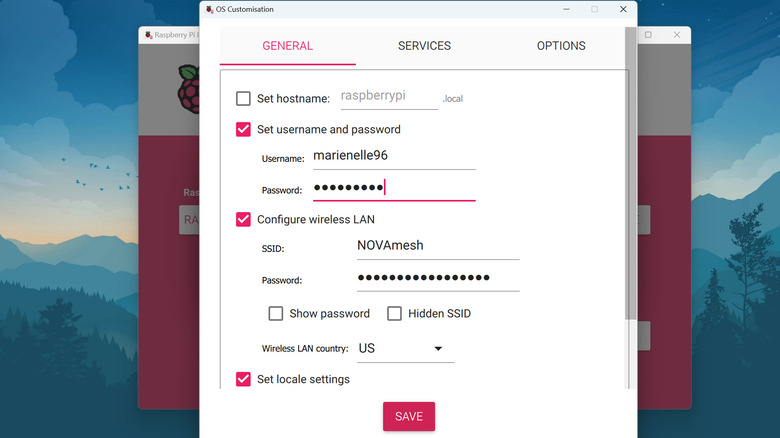Click the Raspberry Pi icon in OS Customisation title
Image resolution: width=780 pixels, height=438 pixels.
click(209, 9)
